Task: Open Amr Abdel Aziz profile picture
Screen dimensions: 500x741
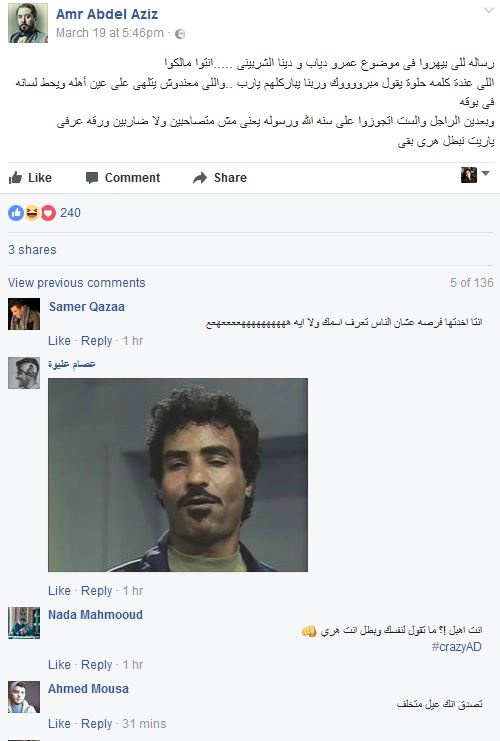Action: click(28, 23)
